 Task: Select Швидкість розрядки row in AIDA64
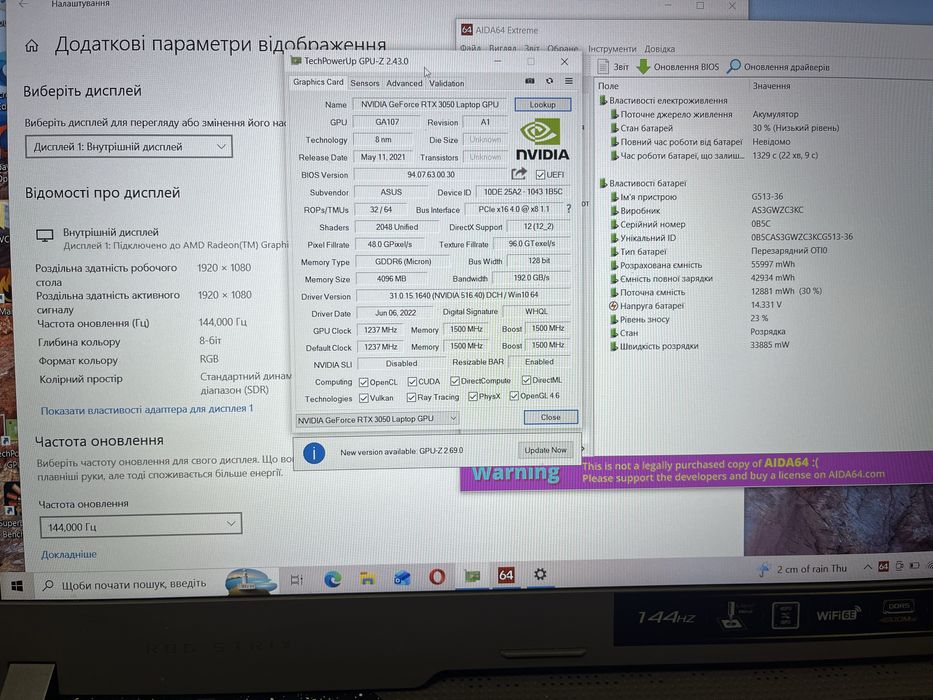[700, 346]
